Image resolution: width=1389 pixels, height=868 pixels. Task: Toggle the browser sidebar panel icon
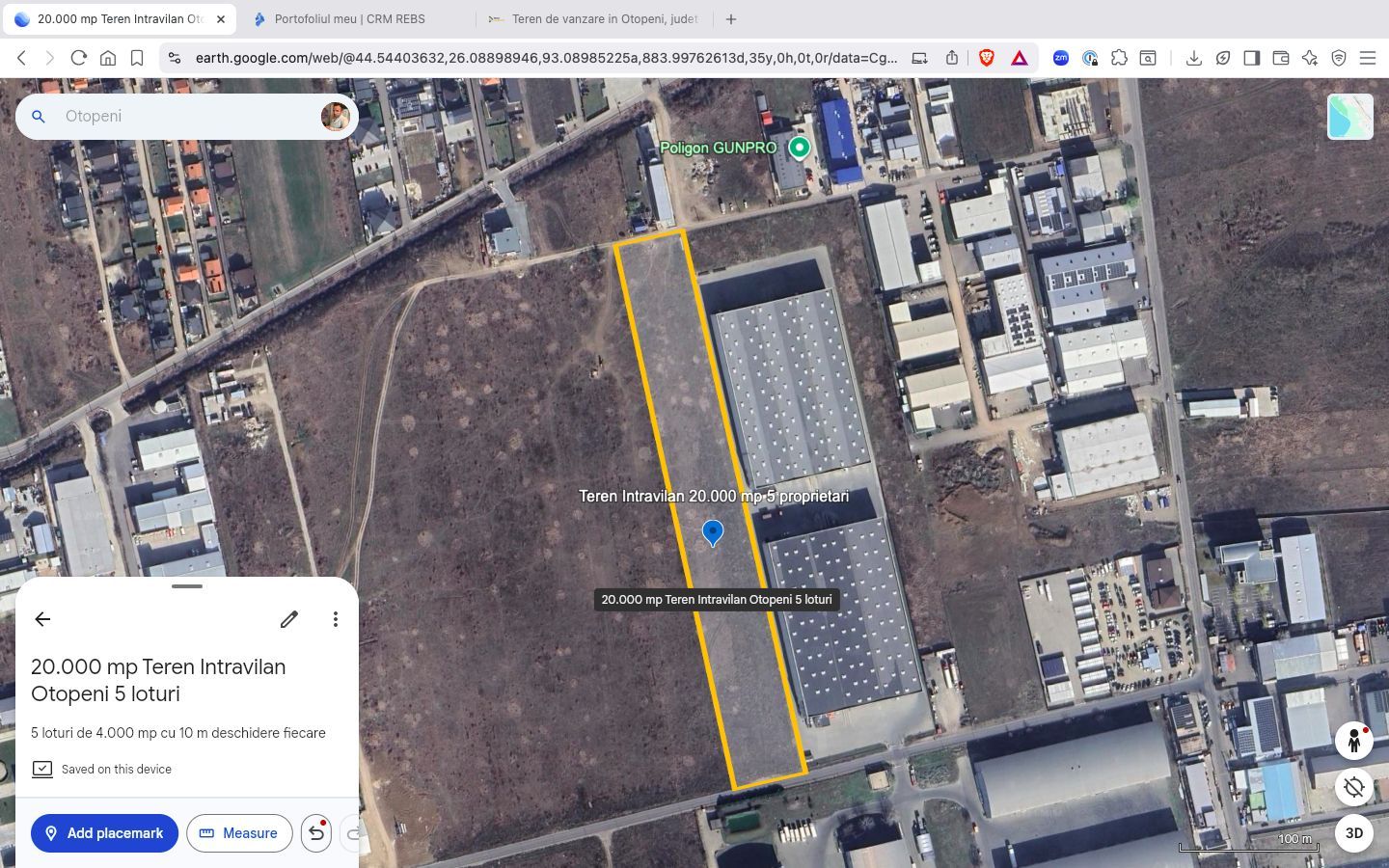point(1252,58)
